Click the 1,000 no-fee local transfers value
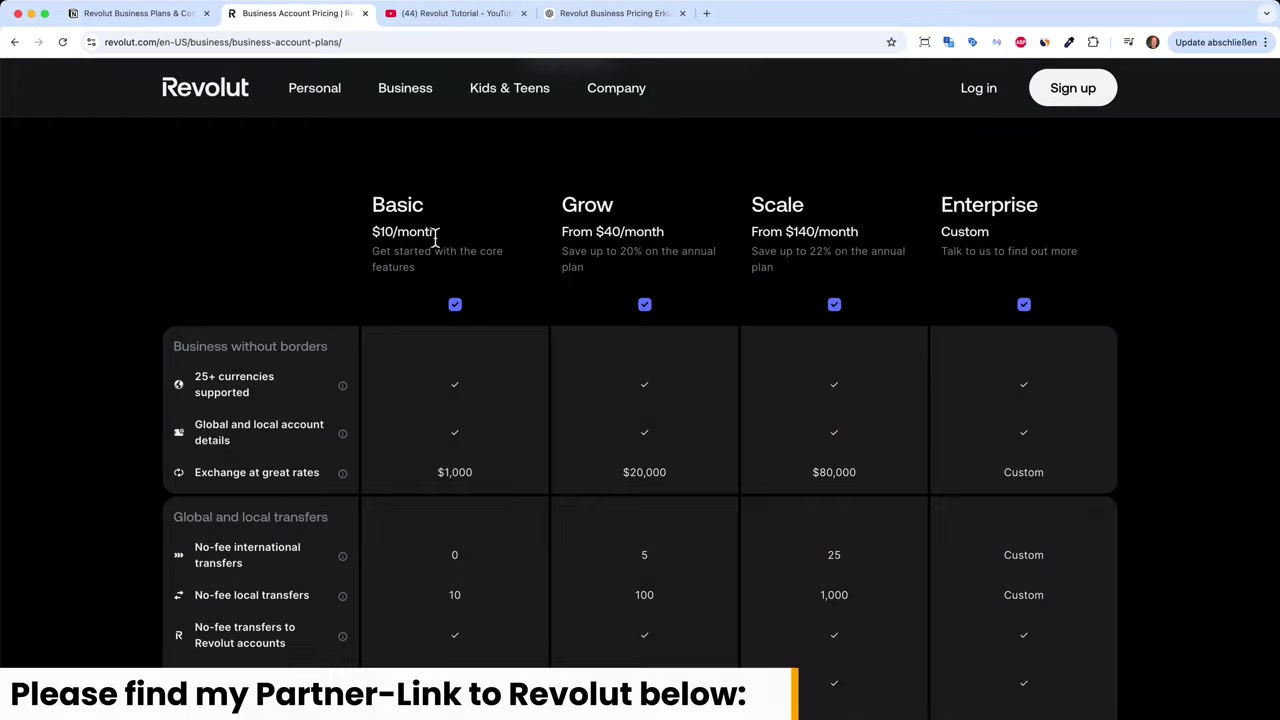1280x720 pixels. tap(834, 595)
